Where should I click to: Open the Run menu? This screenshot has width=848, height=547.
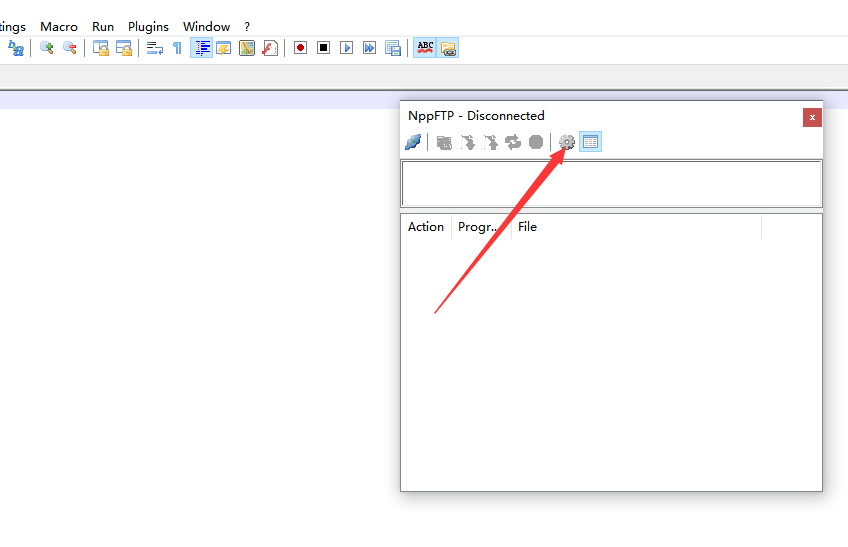coord(103,27)
